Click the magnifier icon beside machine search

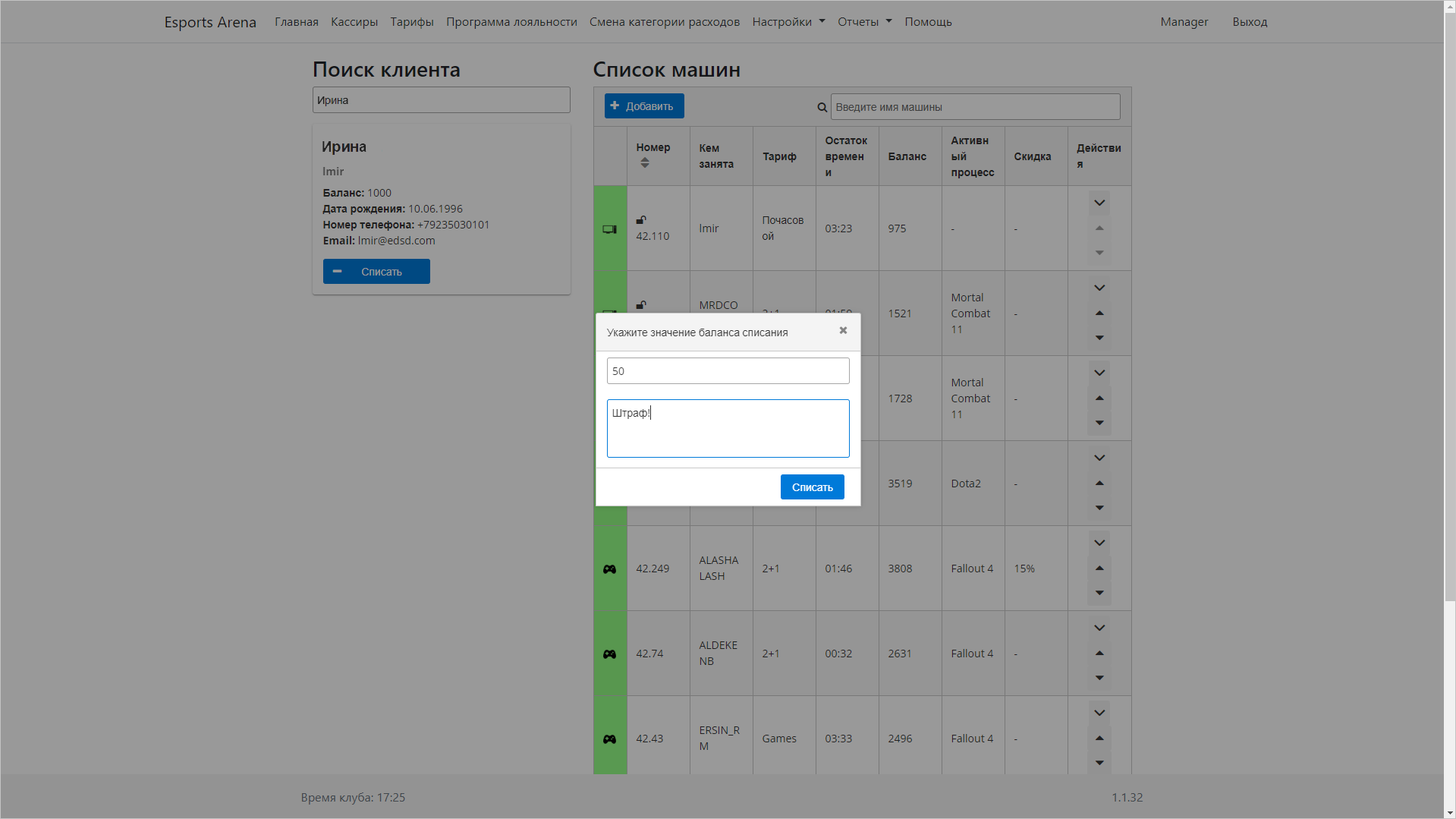822,108
